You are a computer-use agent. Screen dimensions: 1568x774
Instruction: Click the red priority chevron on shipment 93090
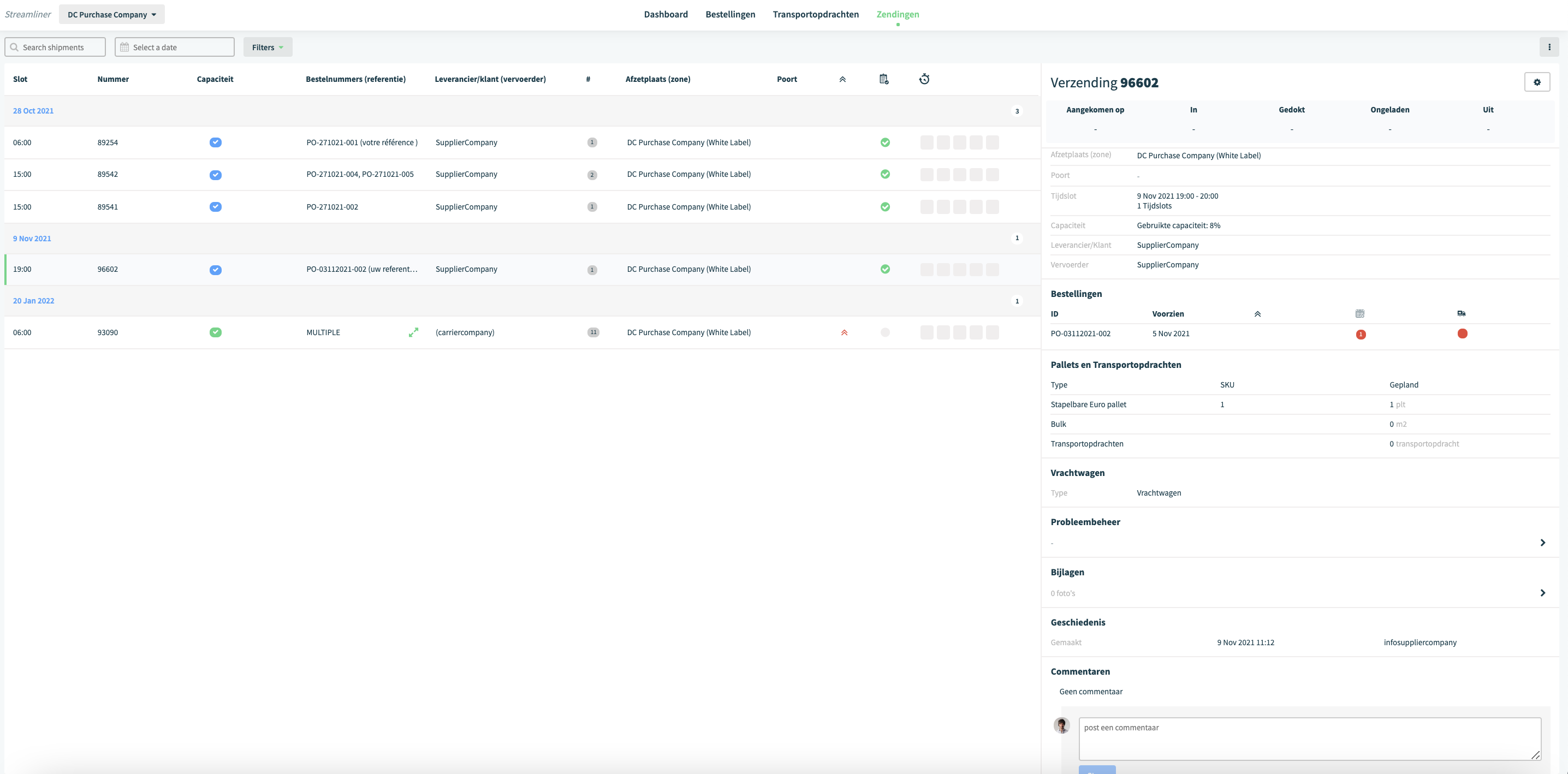click(844, 332)
